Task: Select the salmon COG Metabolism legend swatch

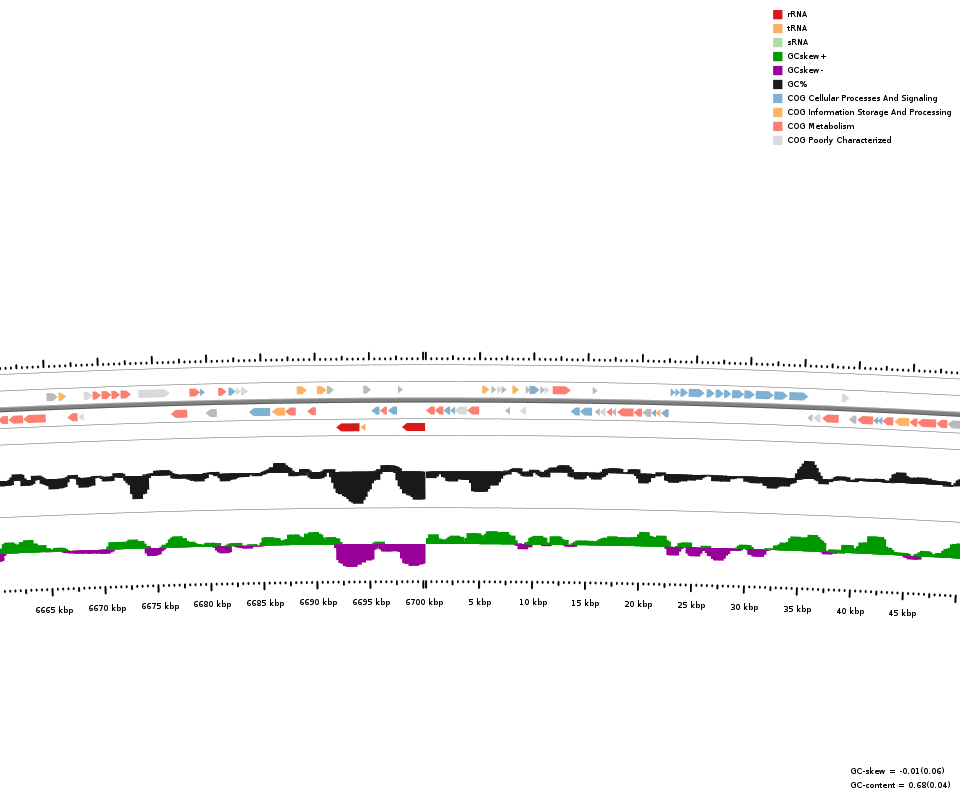Action: tap(777, 126)
